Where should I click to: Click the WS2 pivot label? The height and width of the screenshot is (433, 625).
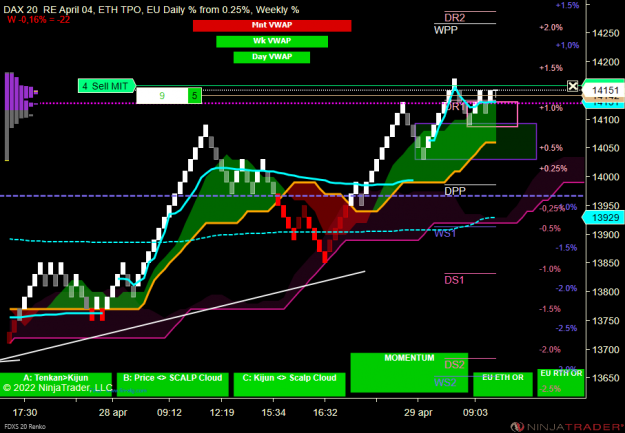point(445,382)
